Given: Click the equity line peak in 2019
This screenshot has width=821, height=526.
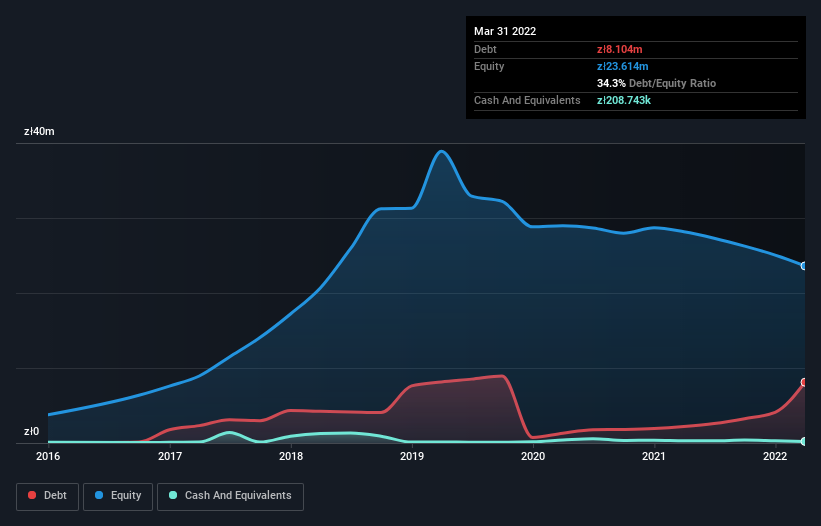Looking at the screenshot, I should pyautogui.click(x=441, y=152).
